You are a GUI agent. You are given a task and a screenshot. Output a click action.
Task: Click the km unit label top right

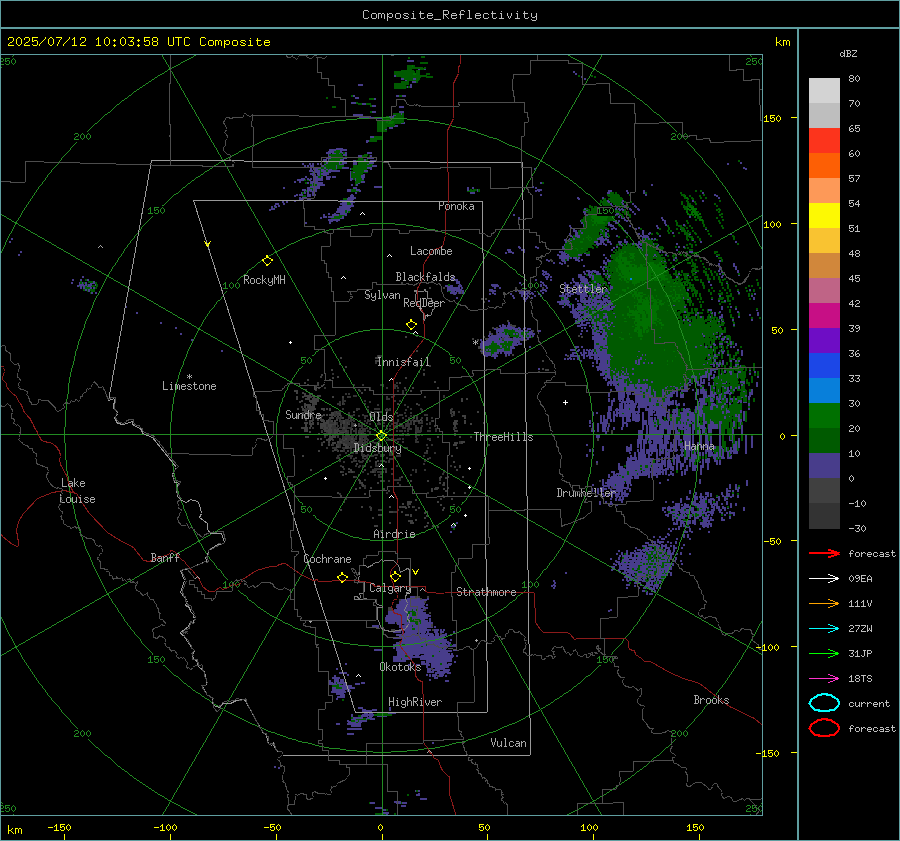(x=782, y=42)
